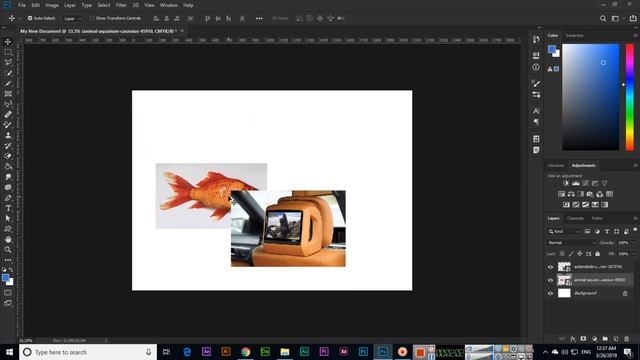Switch to the Swatches tab
The image size is (640, 360).
click(x=574, y=36)
